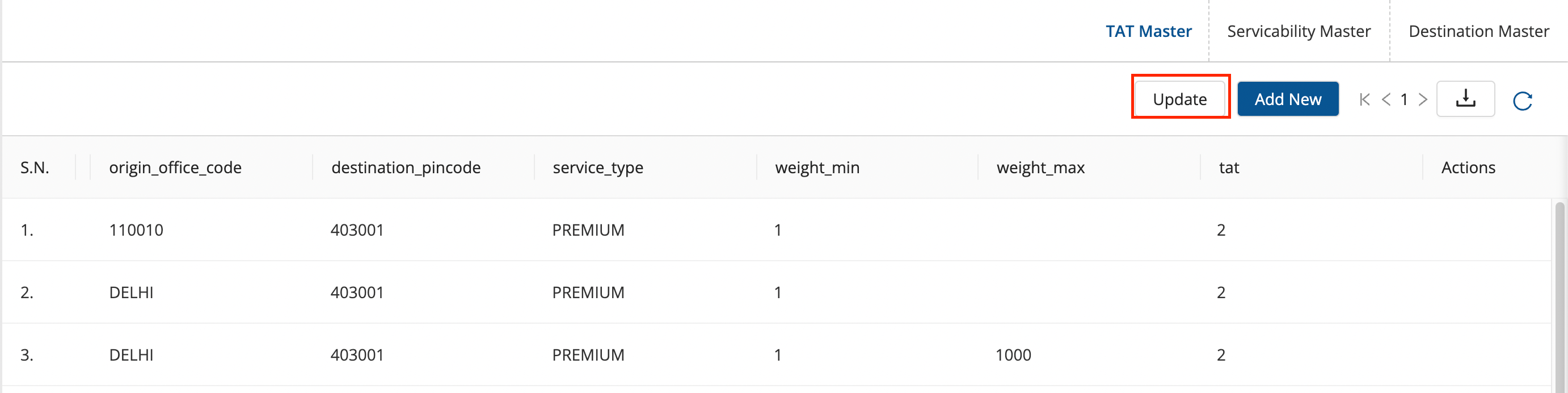Switch to TAT Master tab
This screenshot has width=1568, height=393.
1148,31
